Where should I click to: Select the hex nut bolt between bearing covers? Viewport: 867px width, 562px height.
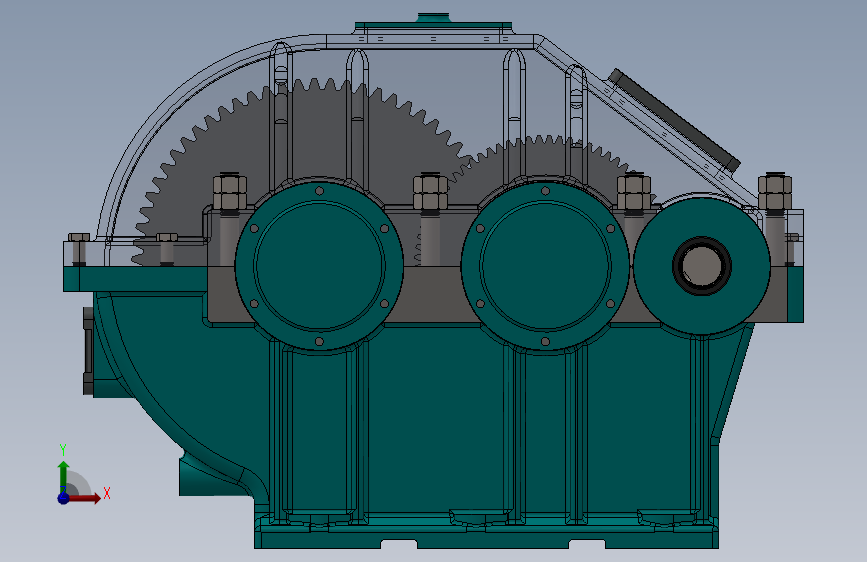[x=430, y=192]
